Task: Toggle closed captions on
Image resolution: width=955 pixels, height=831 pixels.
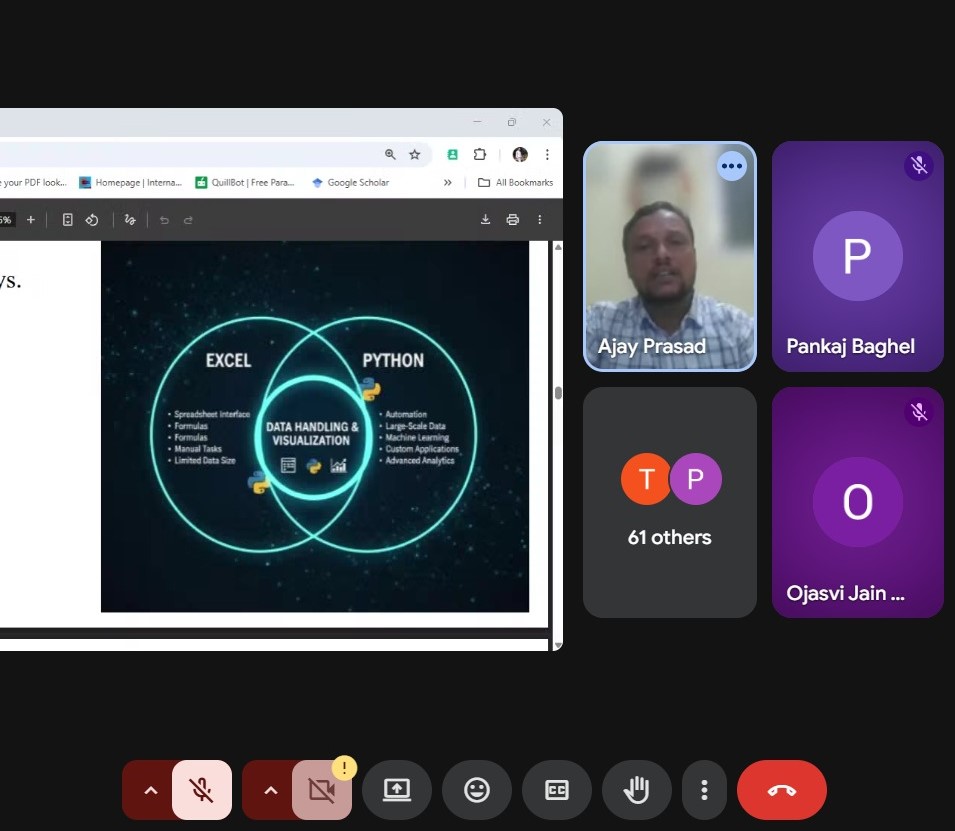Action: point(557,790)
